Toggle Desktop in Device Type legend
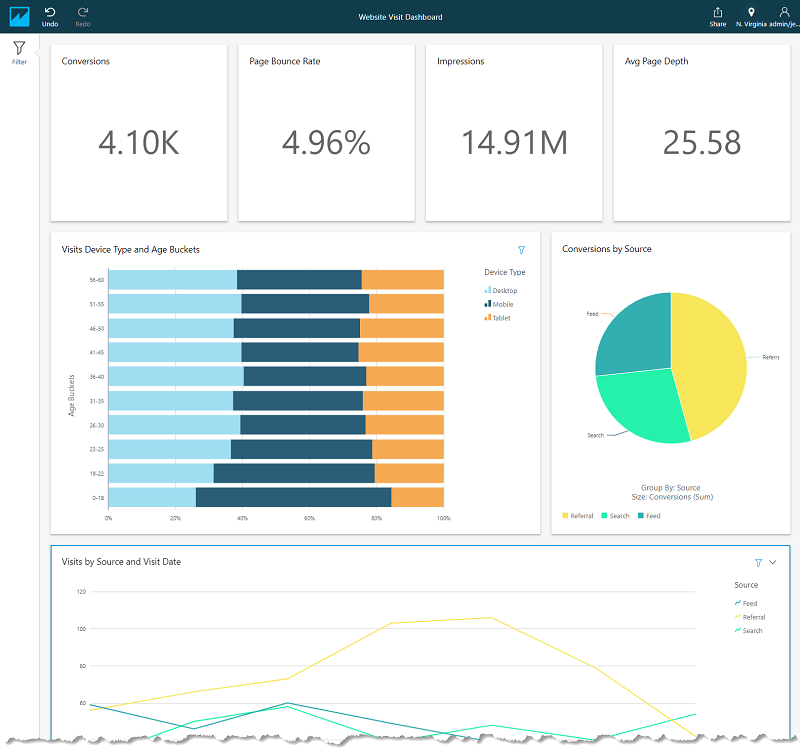 click(503, 290)
